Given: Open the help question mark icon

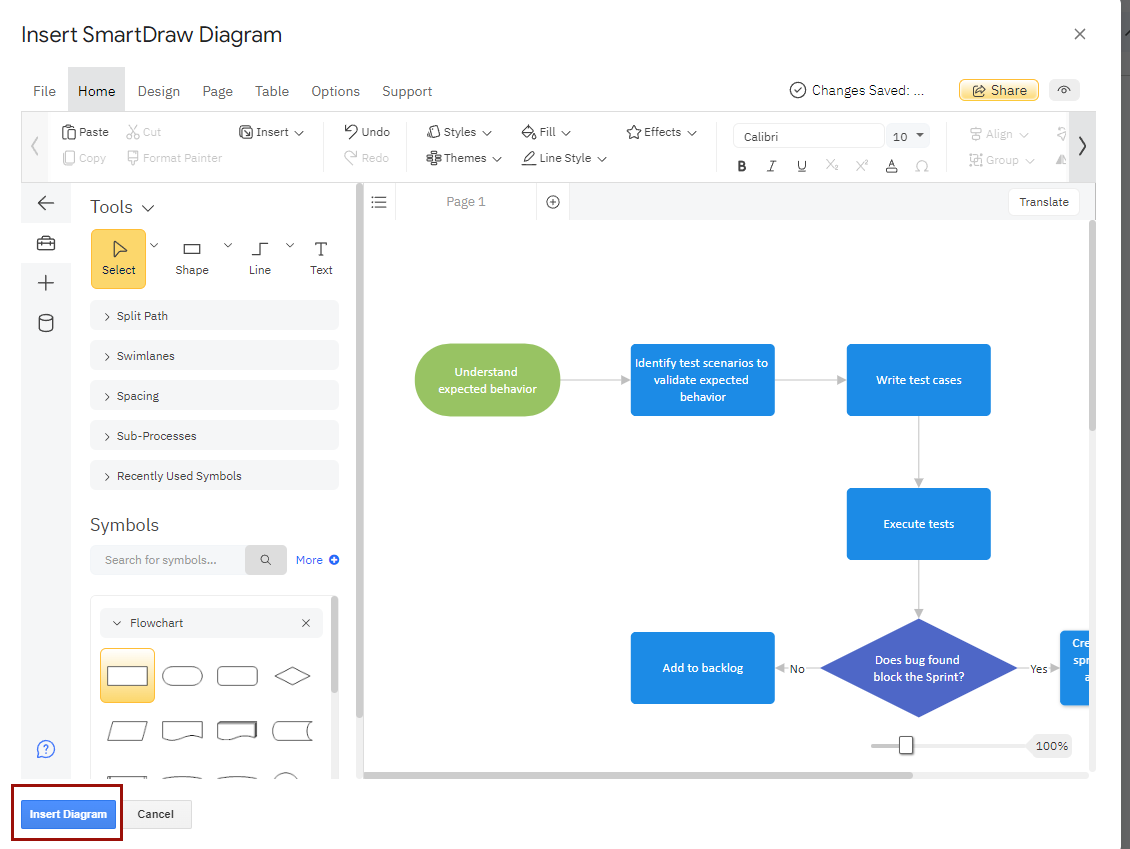Looking at the screenshot, I should (46, 749).
